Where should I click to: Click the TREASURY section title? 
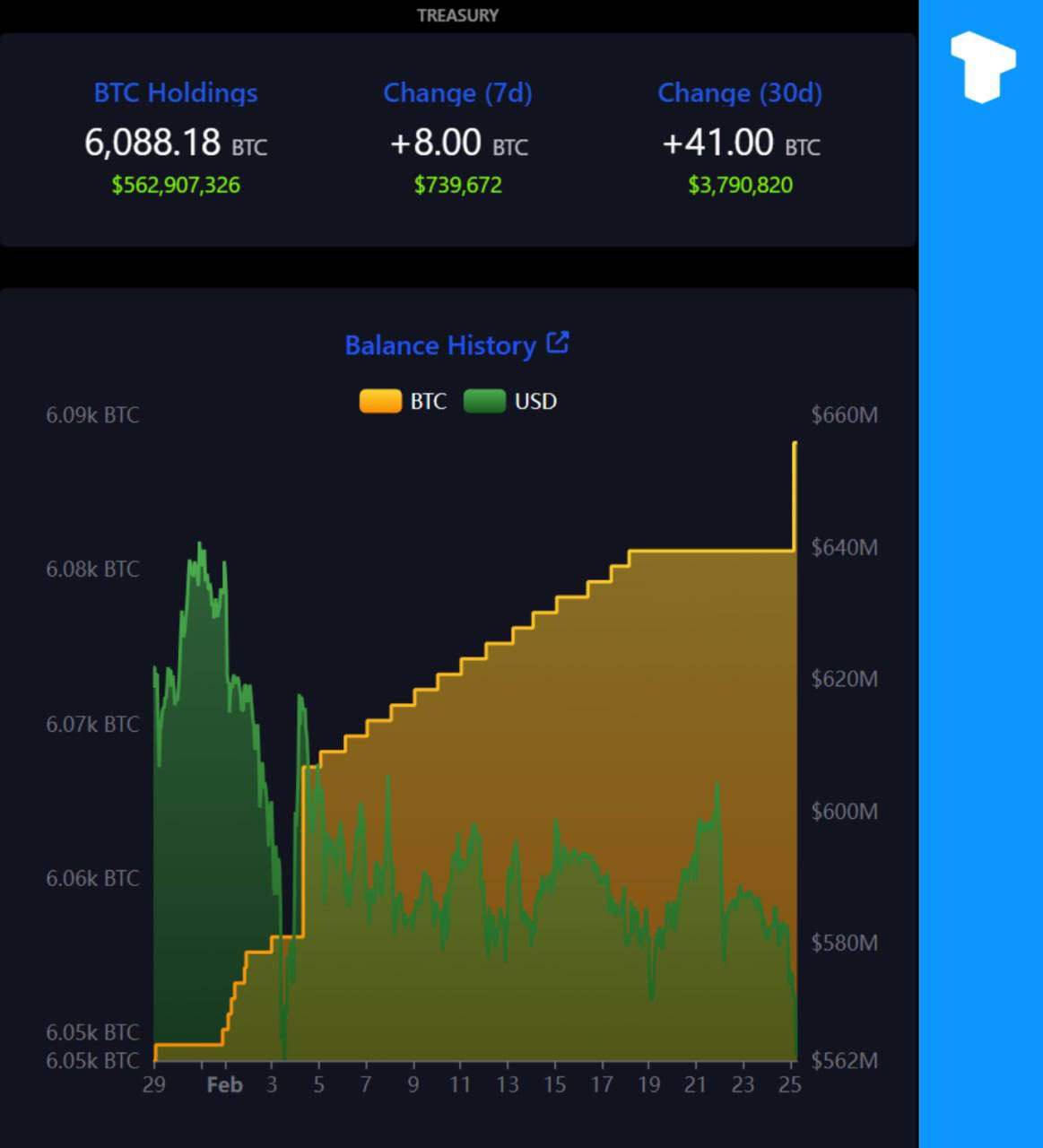tap(457, 15)
